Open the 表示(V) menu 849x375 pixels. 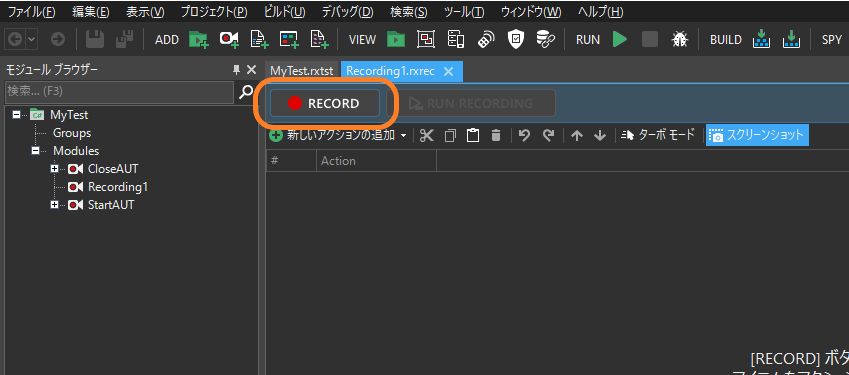pyautogui.click(x=145, y=11)
